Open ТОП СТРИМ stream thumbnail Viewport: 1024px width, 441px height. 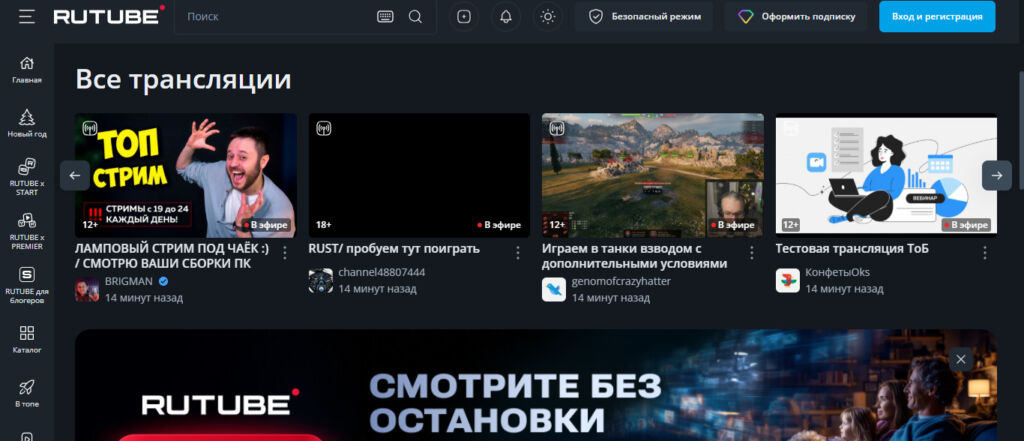coord(185,175)
